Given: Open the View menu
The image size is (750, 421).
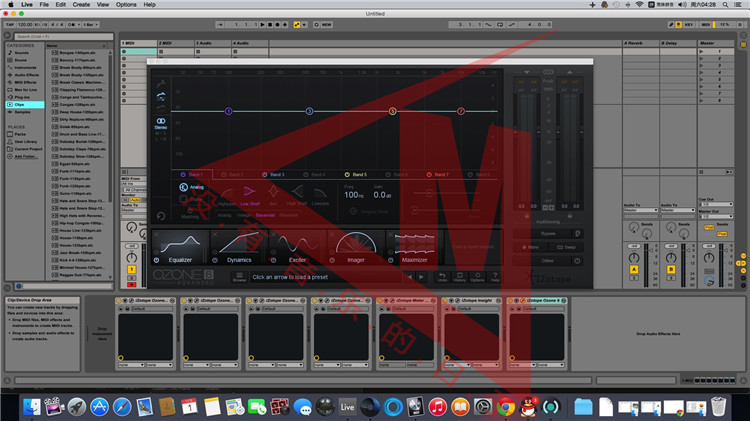Looking at the screenshot, I should tap(103, 4).
